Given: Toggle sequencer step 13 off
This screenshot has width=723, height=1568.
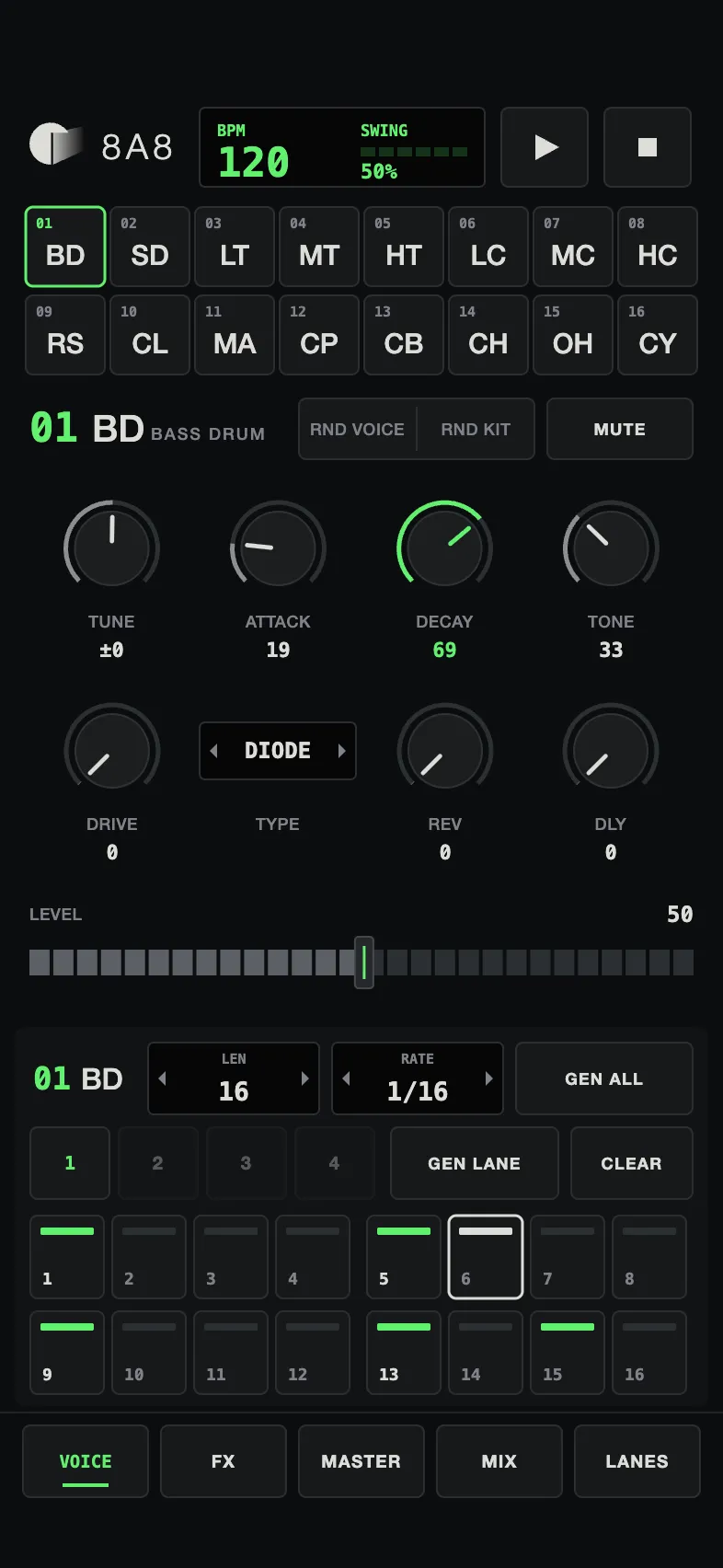Looking at the screenshot, I should pos(404,1353).
